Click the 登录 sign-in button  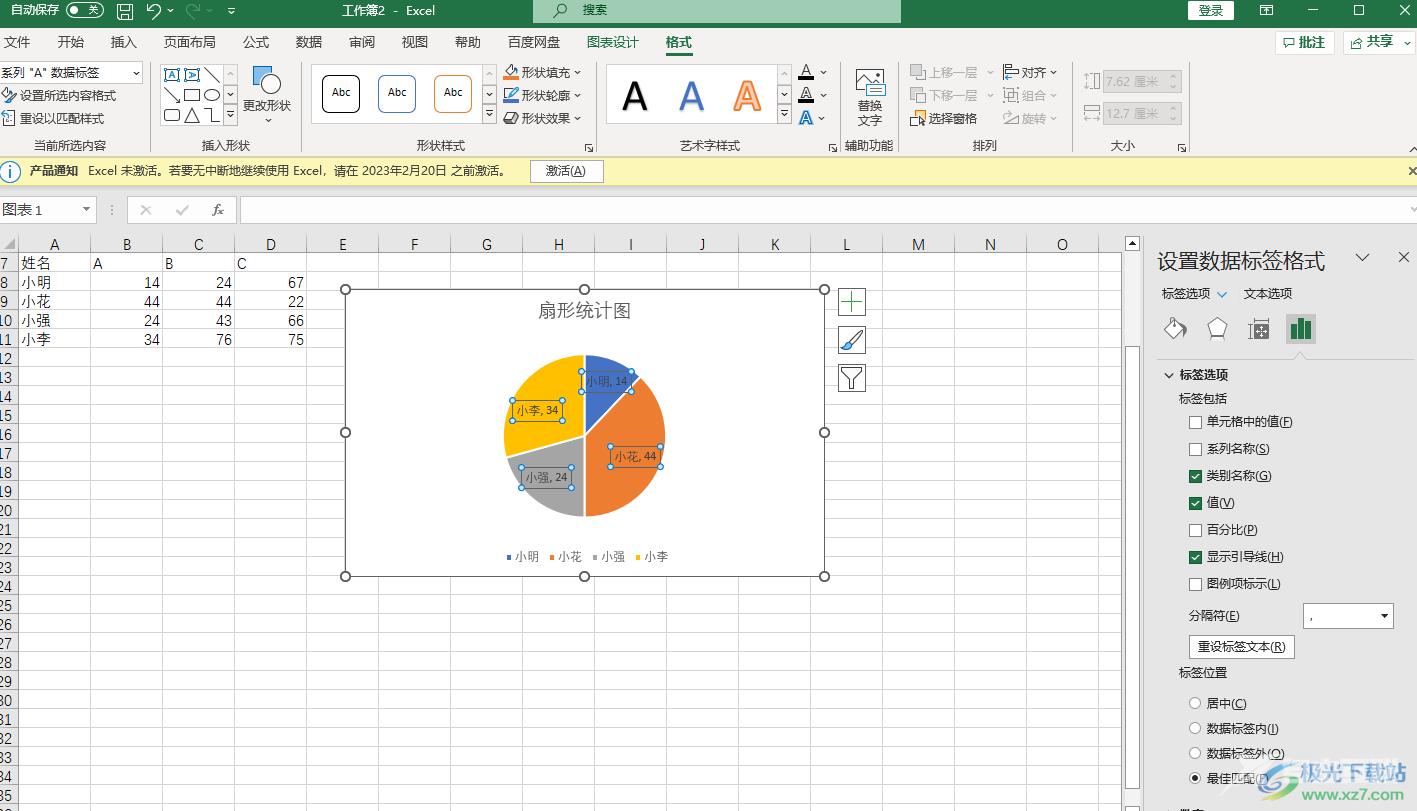click(1211, 10)
